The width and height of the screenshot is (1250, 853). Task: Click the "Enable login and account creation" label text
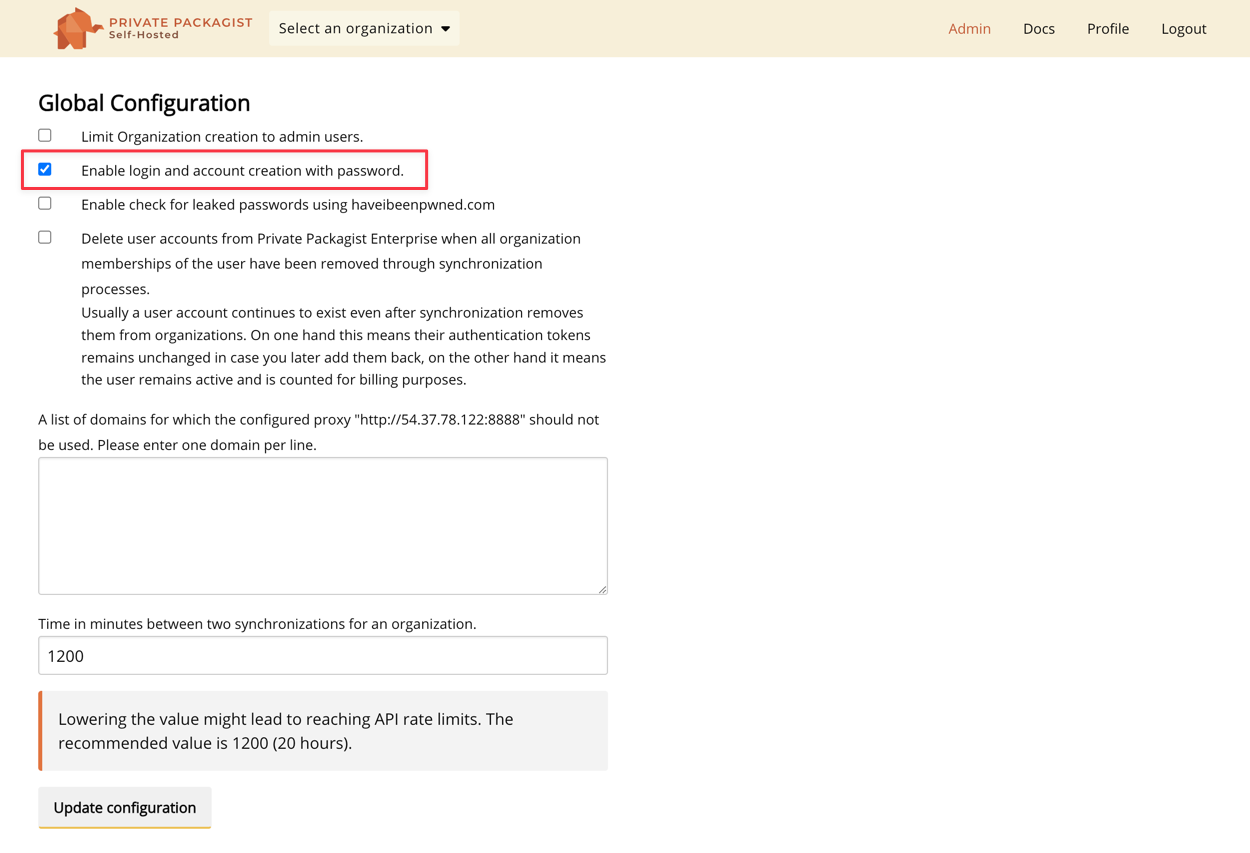coord(242,170)
